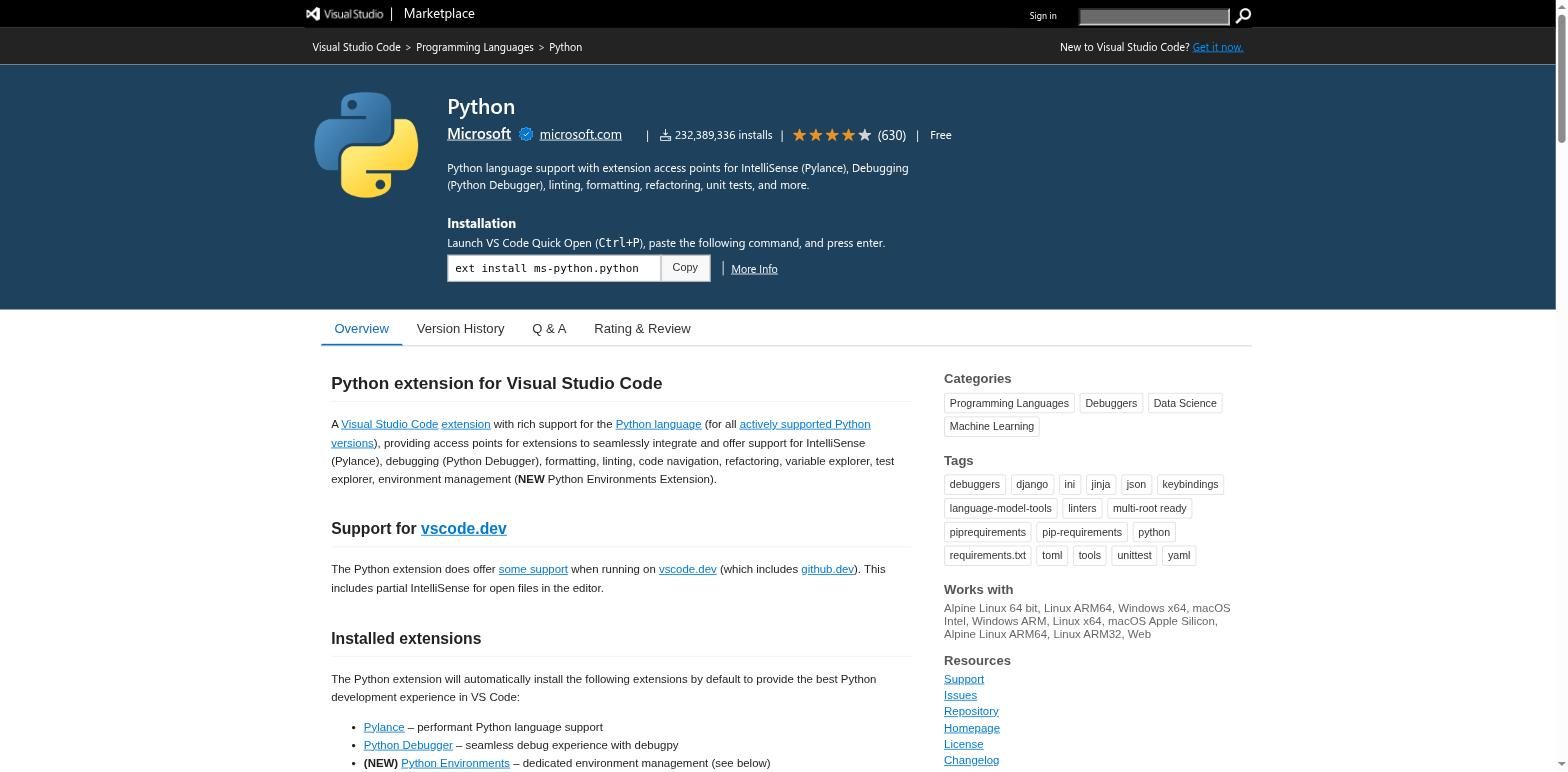Click the tools tag
Viewport: 1568px width, 772px height.
[x=1089, y=555]
